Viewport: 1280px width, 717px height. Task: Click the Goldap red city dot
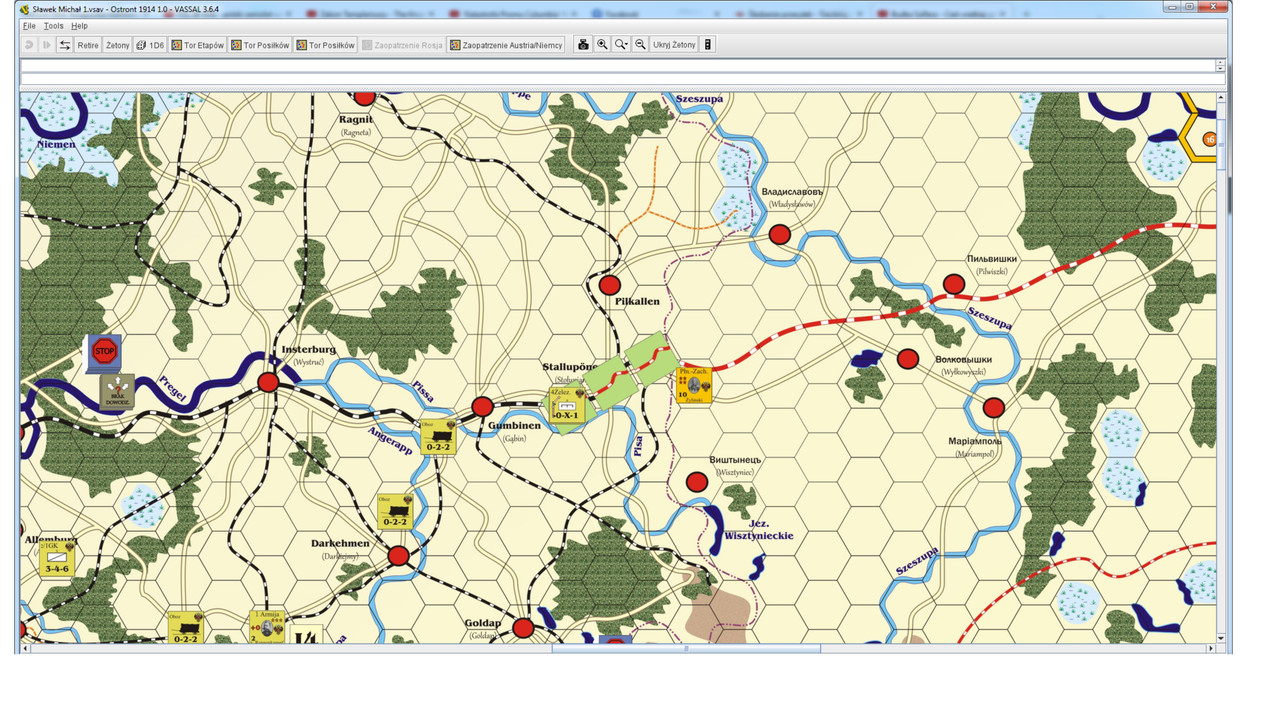(x=523, y=628)
